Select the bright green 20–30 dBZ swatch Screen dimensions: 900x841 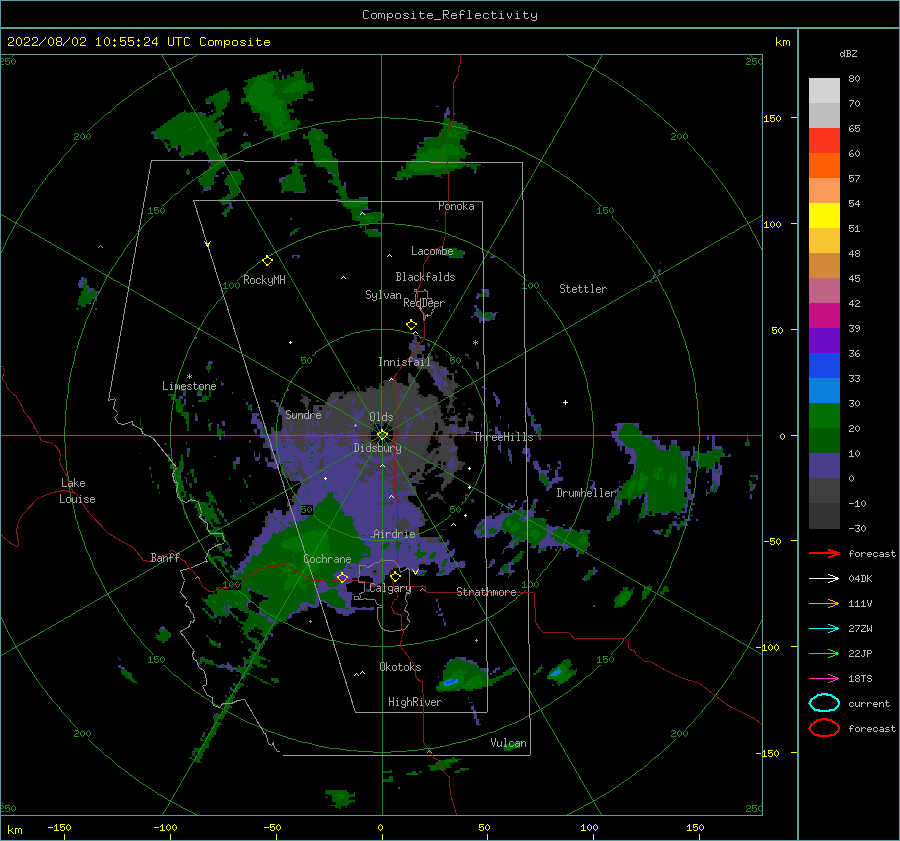click(824, 415)
